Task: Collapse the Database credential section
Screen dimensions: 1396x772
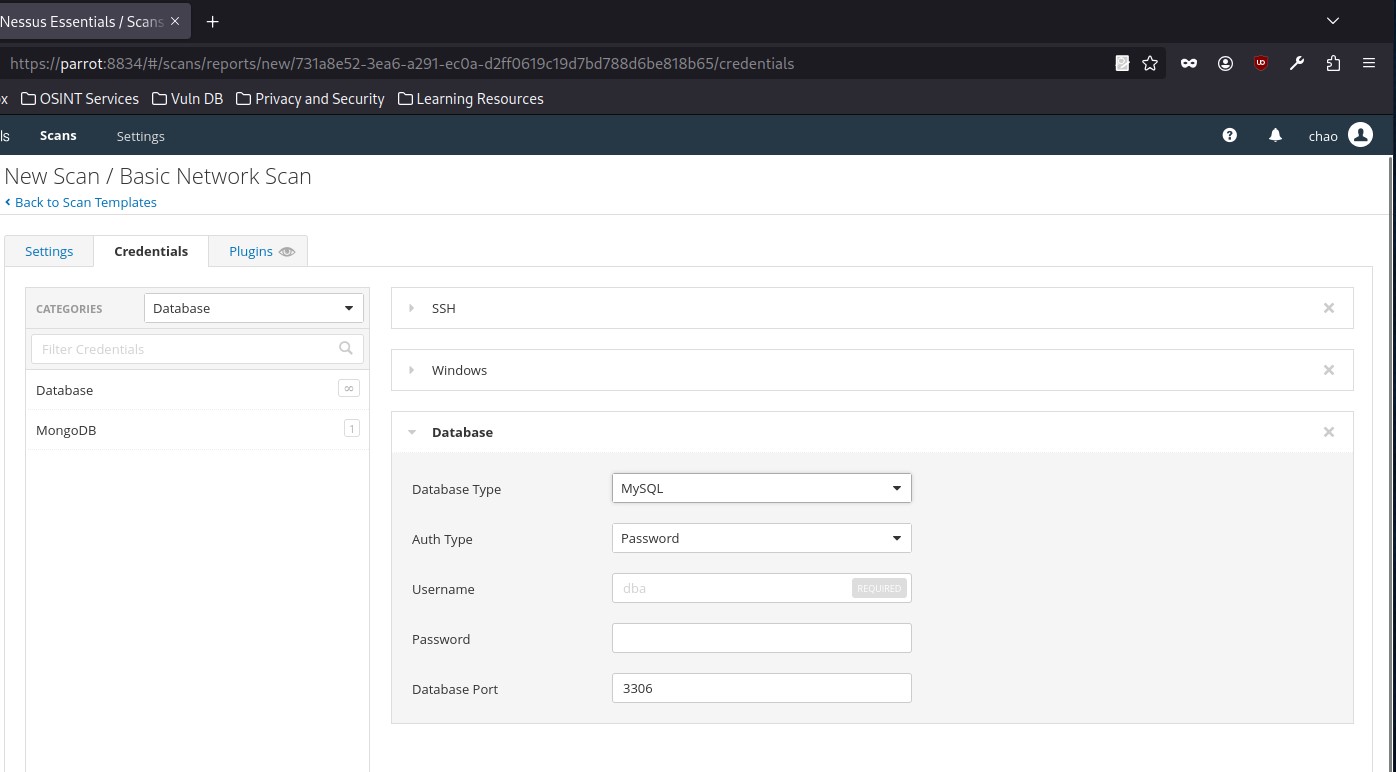Action: pyautogui.click(x=411, y=432)
